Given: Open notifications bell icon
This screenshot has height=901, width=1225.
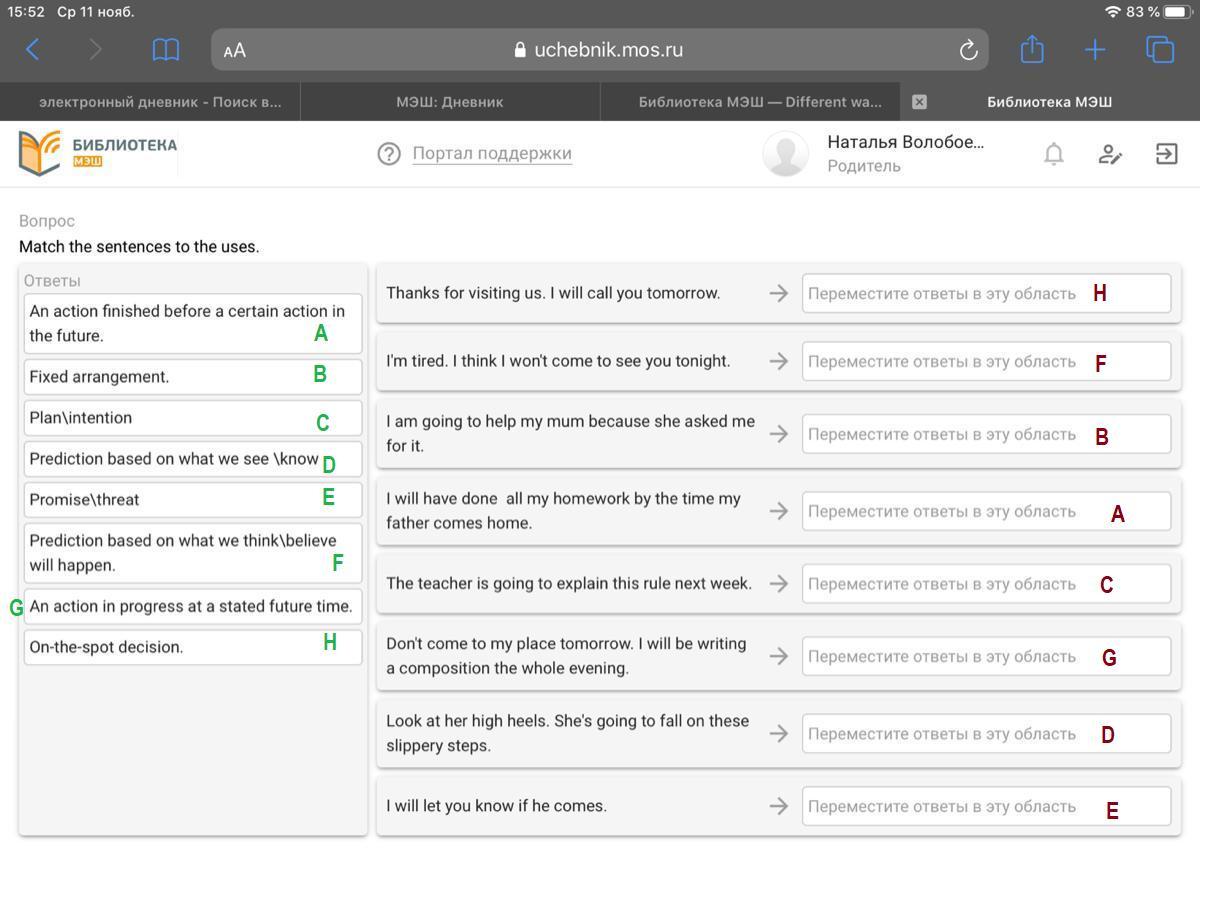Looking at the screenshot, I should pos(1053,154).
